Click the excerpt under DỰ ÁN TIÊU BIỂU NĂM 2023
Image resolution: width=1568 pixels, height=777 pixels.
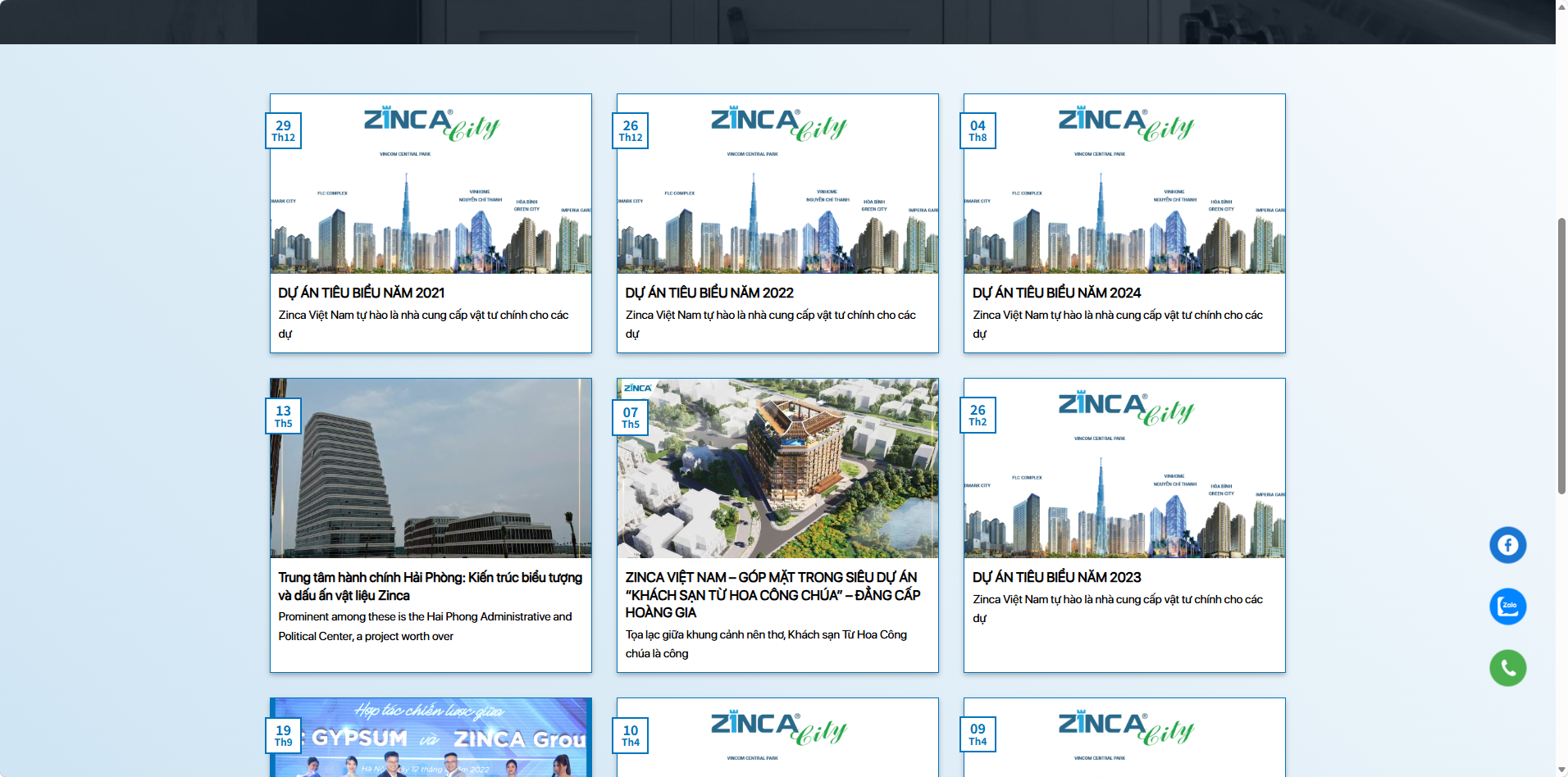click(1118, 609)
